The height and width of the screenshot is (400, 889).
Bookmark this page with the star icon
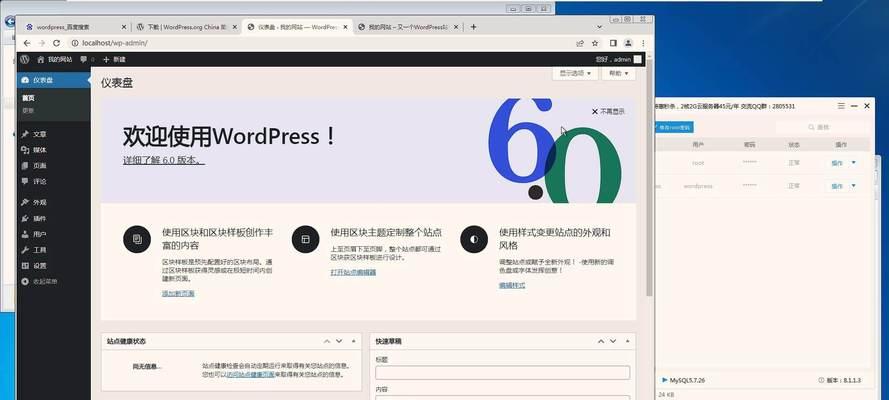(595, 43)
